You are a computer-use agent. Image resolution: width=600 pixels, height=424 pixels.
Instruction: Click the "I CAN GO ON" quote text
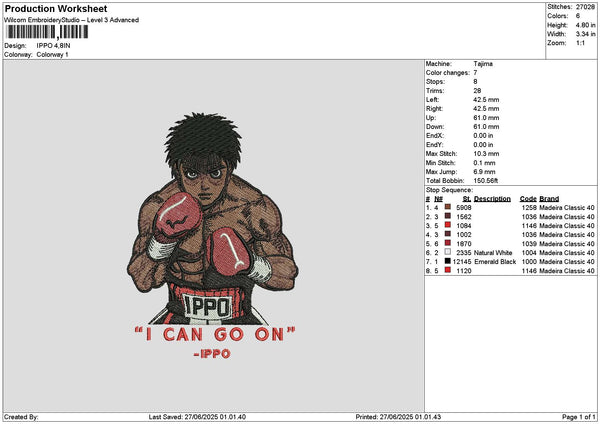pos(215,334)
